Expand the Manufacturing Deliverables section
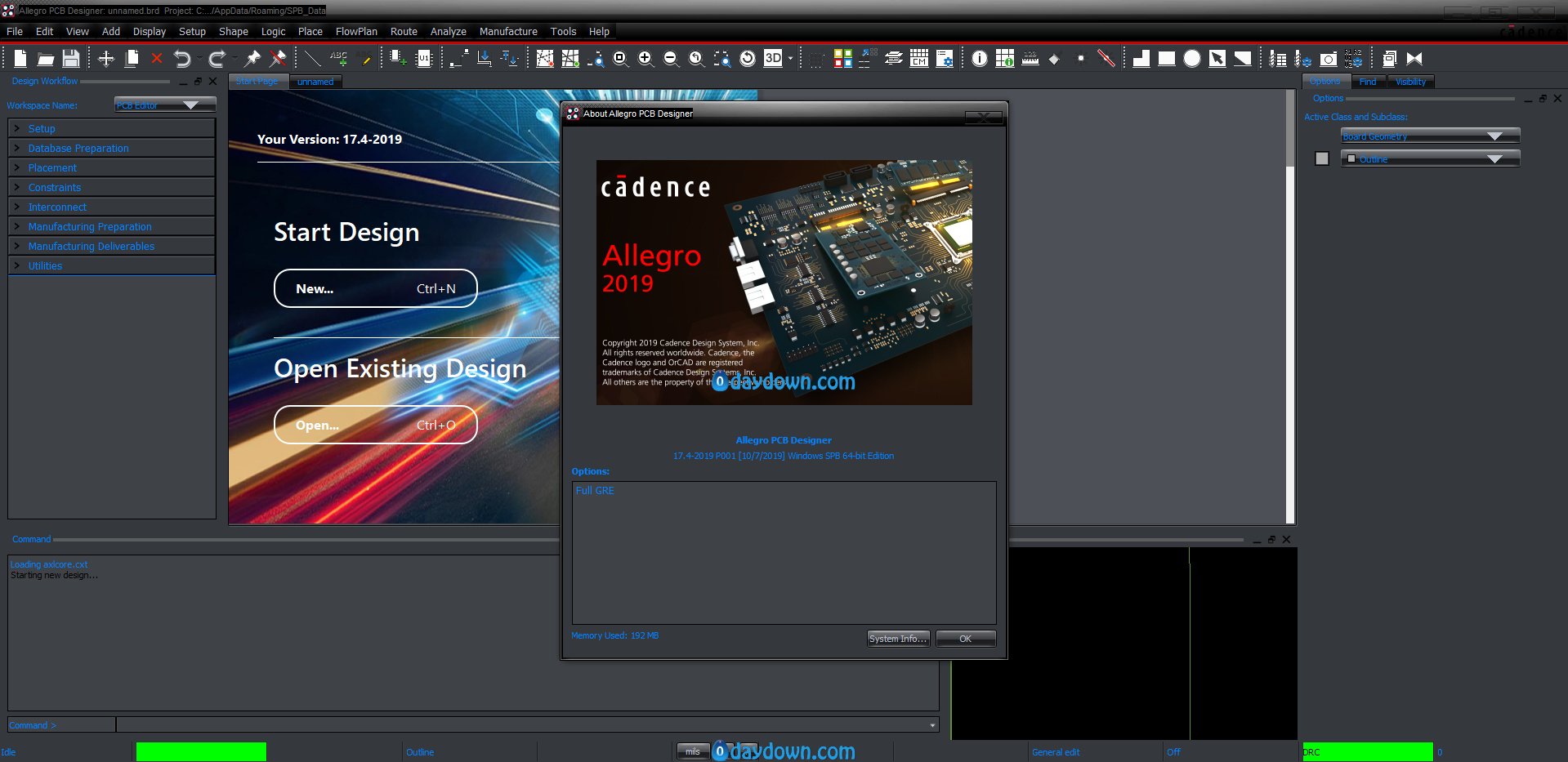 pyautogui.click(x=111, y=246)
